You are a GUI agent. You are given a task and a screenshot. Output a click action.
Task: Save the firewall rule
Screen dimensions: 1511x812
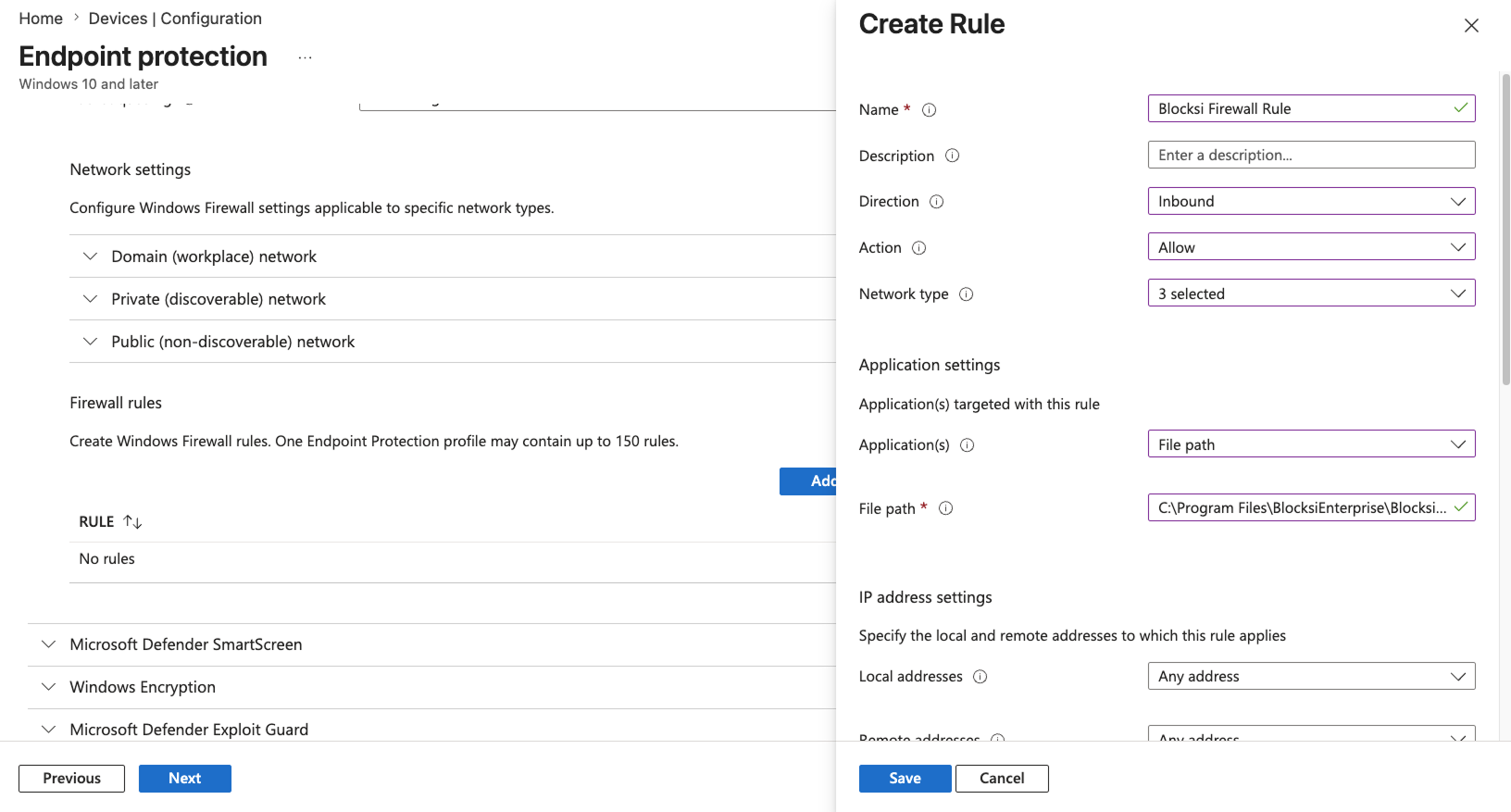coord(905,779)
